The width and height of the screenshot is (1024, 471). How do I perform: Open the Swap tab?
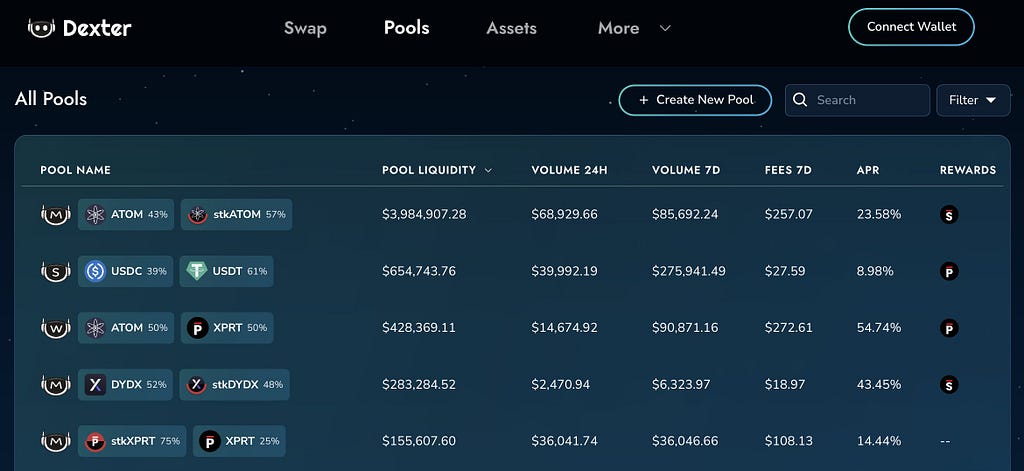pyautogui.click(x=305, y=28)
